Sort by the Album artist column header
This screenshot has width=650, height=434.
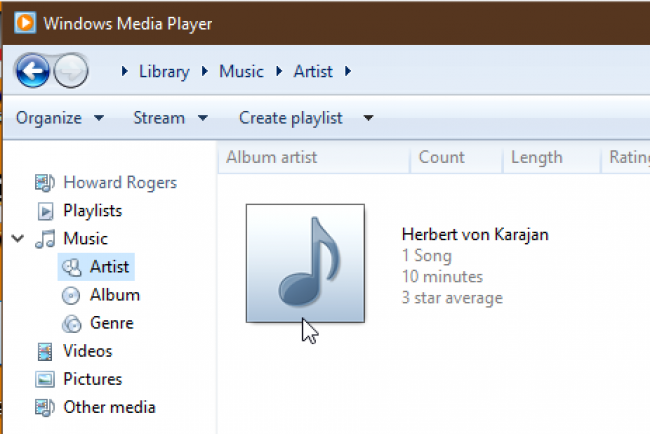[x=271, y=157]
